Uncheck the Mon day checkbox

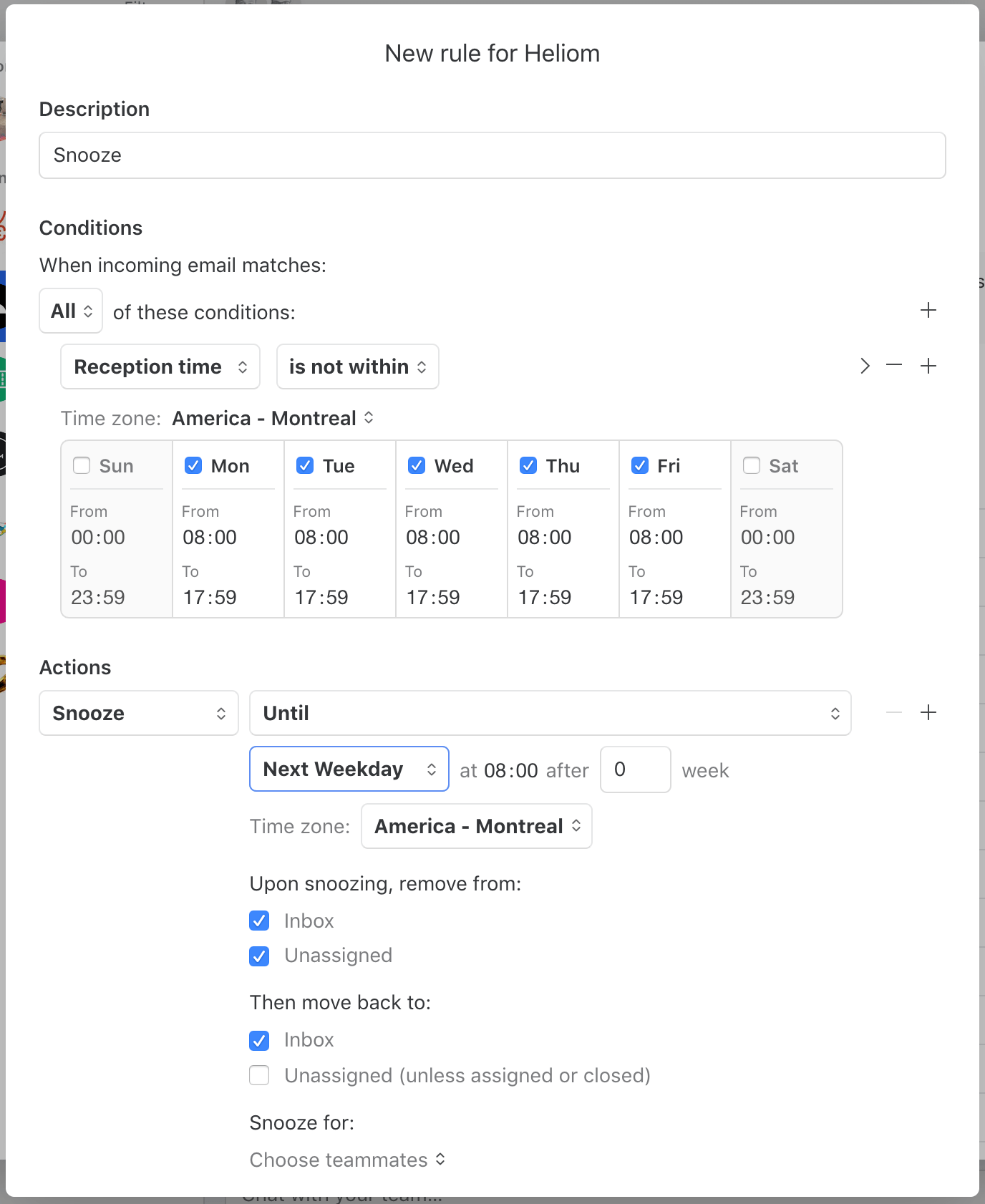193,466
